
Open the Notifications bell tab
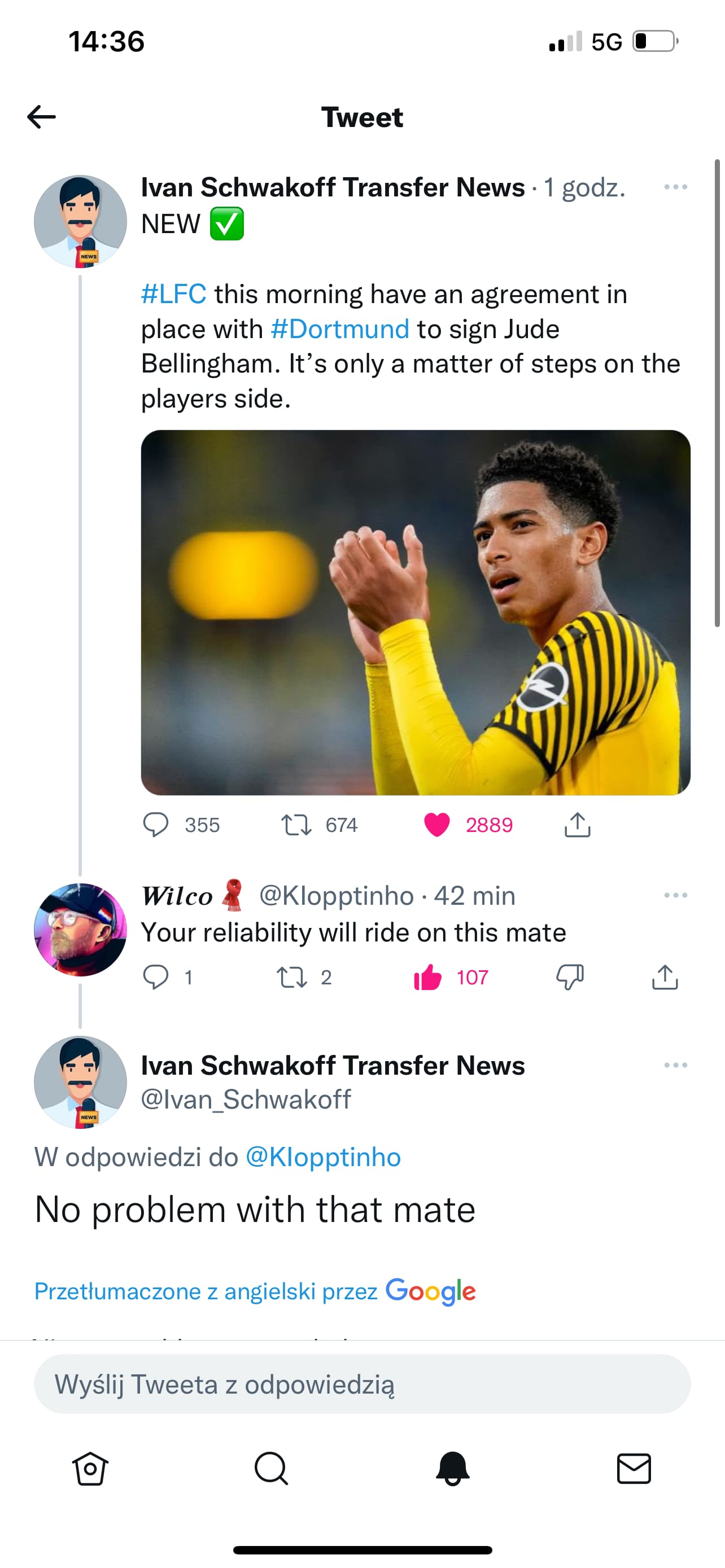click(452, 1469)
